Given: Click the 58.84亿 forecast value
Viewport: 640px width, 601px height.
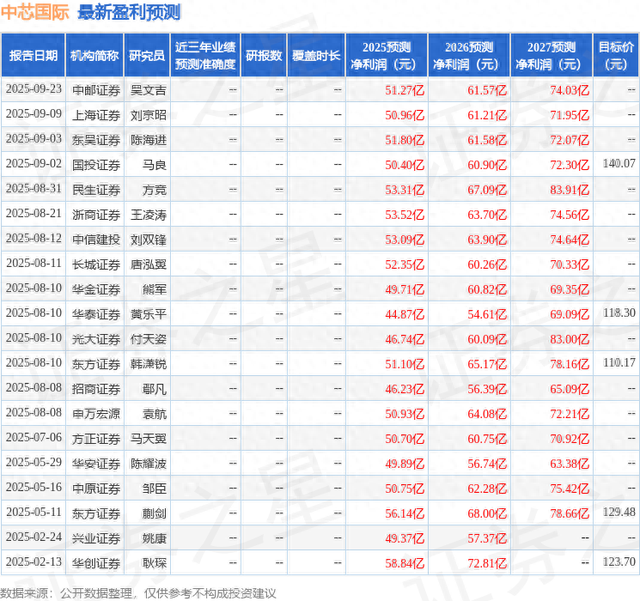Looking at the screenshot, I should coord(404,563).
